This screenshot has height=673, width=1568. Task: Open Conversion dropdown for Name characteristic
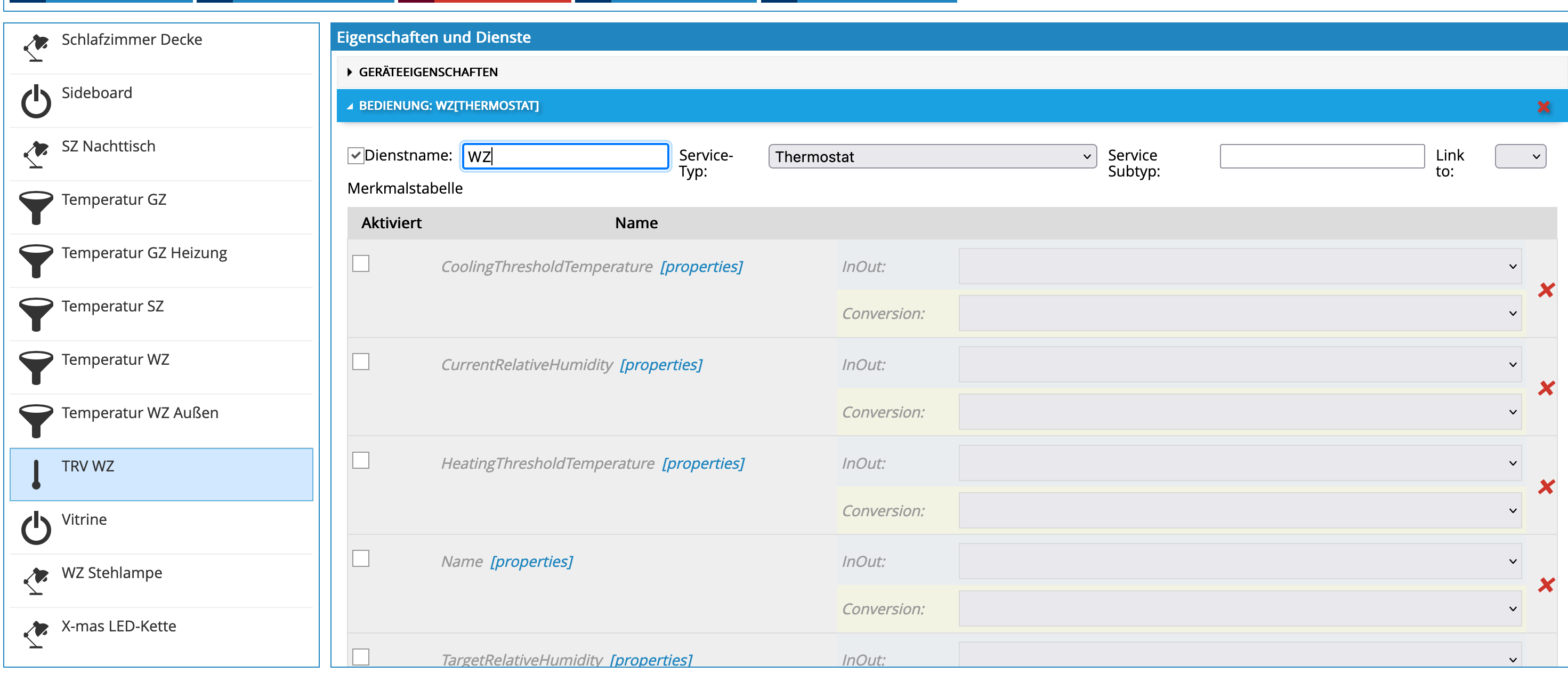click(1240, 609)
